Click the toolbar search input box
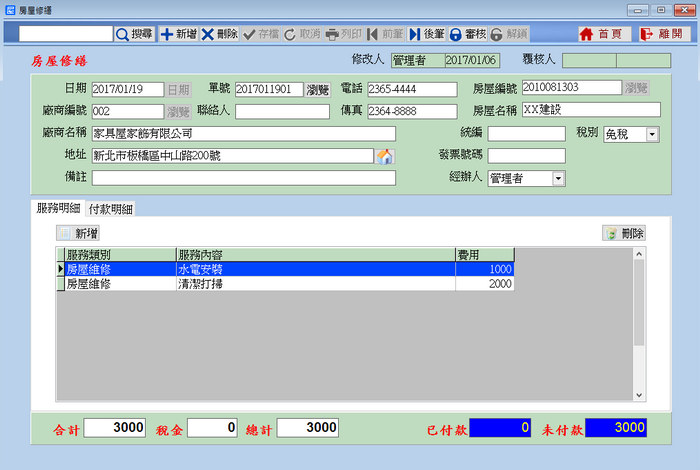Viewport: 700px width, 470px height. [x=66, y=34]
